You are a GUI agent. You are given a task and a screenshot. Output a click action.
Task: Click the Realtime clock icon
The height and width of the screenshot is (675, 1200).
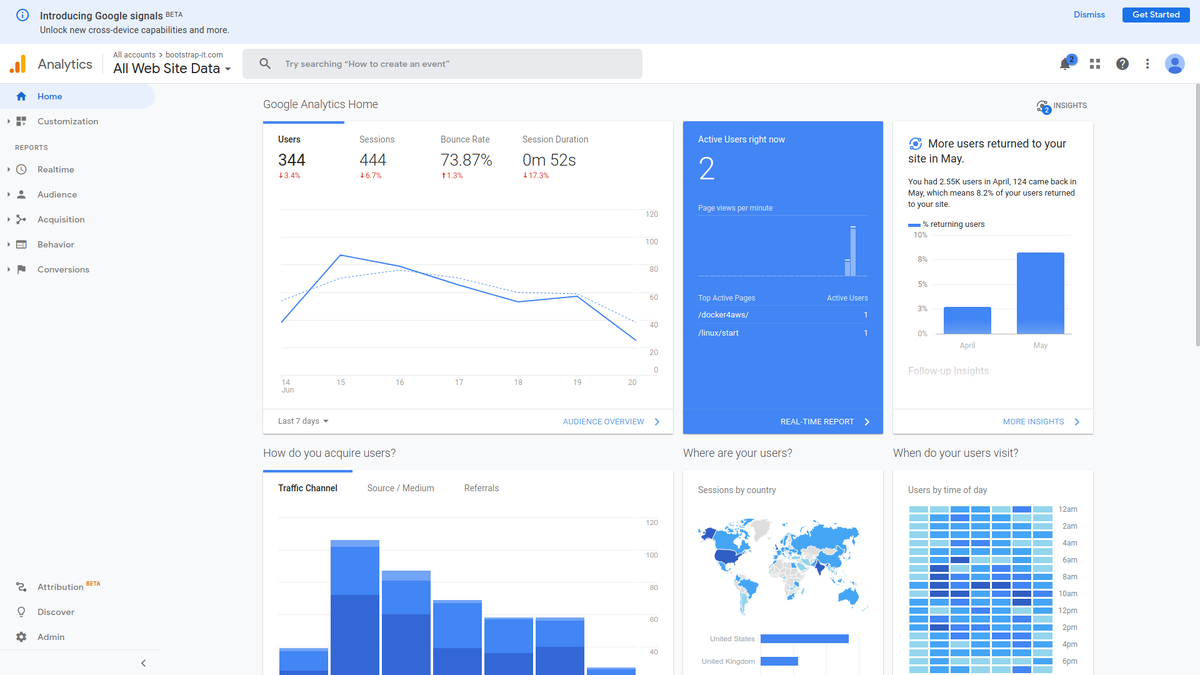(21, 170)
